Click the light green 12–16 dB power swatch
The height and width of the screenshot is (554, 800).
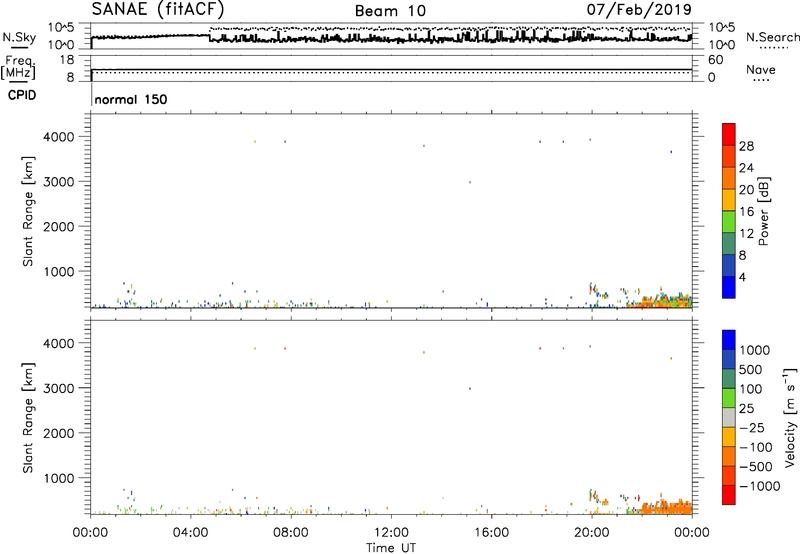coord(729,222)
